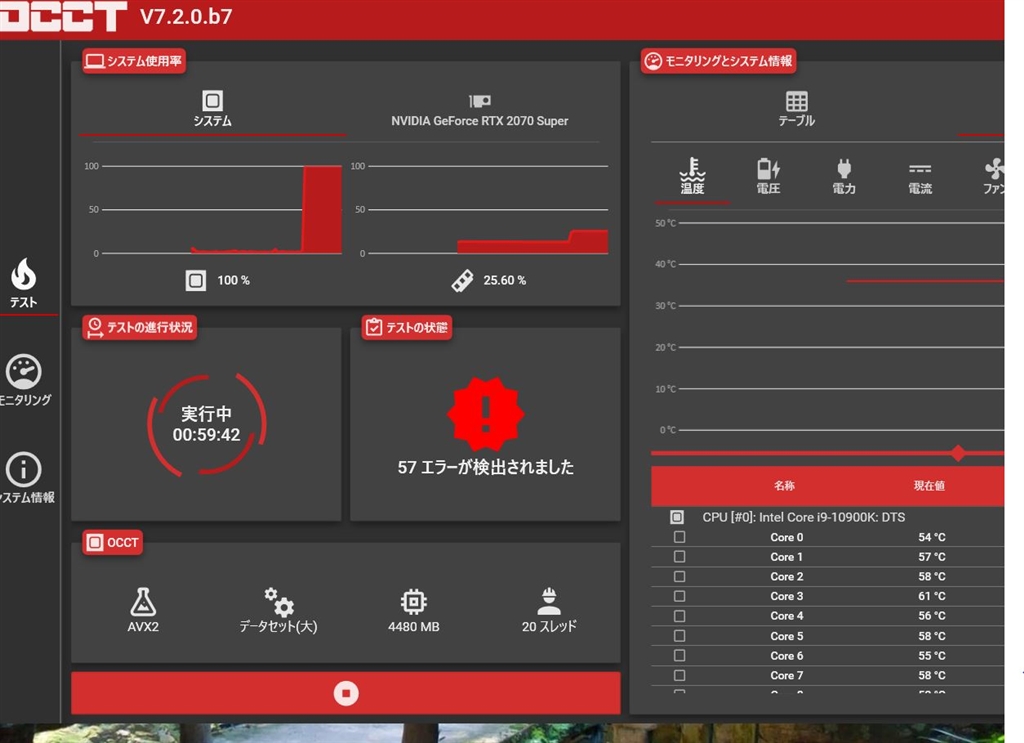The image size is (1024, 743).
Task: Select the テーブル tab in monitoring panel
Action: tap(796, 109)
